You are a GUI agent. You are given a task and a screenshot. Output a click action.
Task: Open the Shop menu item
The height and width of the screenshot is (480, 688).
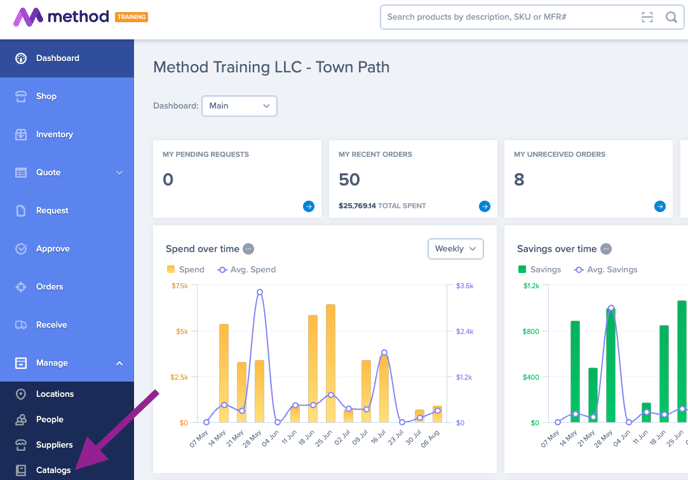[67, 97]
